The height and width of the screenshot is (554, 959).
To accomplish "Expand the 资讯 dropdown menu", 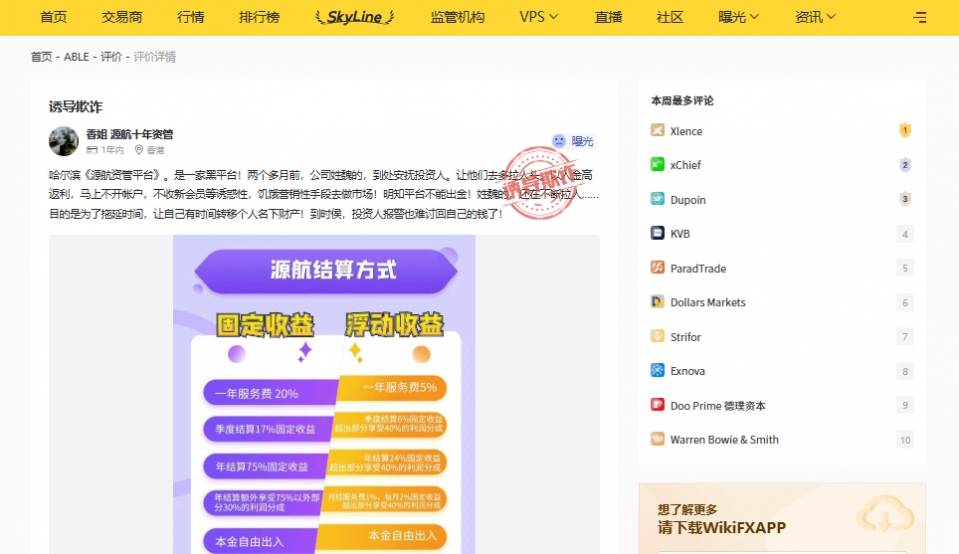I will [x=815, y=17].
